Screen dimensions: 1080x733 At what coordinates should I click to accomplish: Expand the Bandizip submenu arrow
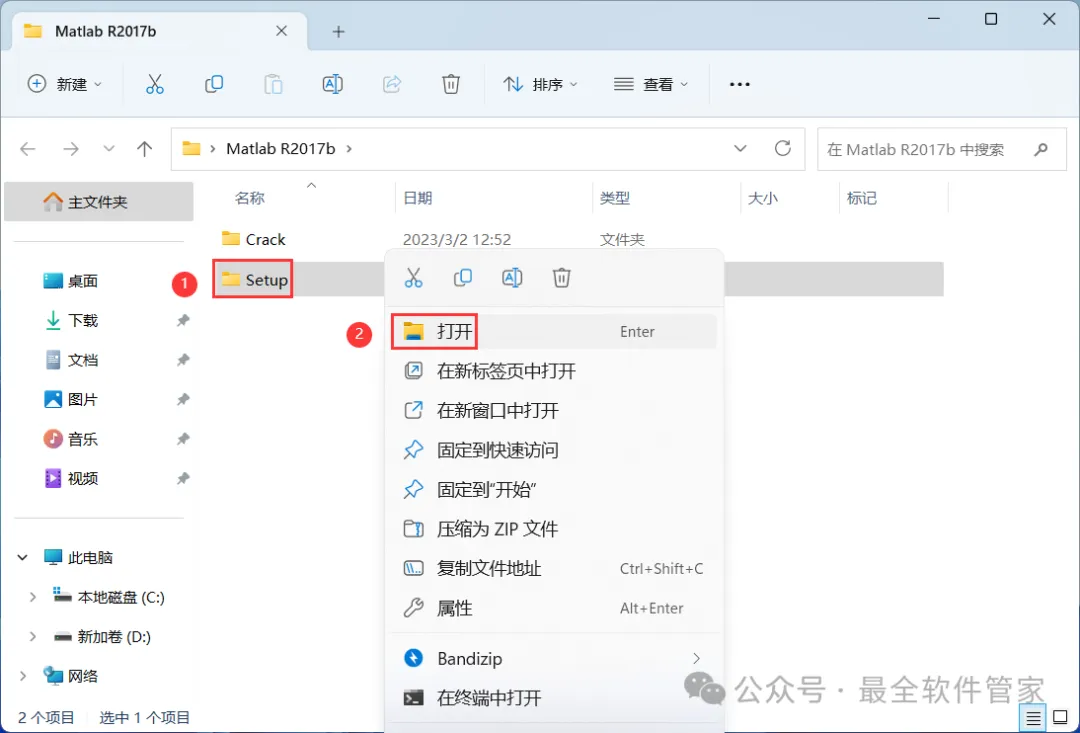tap(696, 659)
